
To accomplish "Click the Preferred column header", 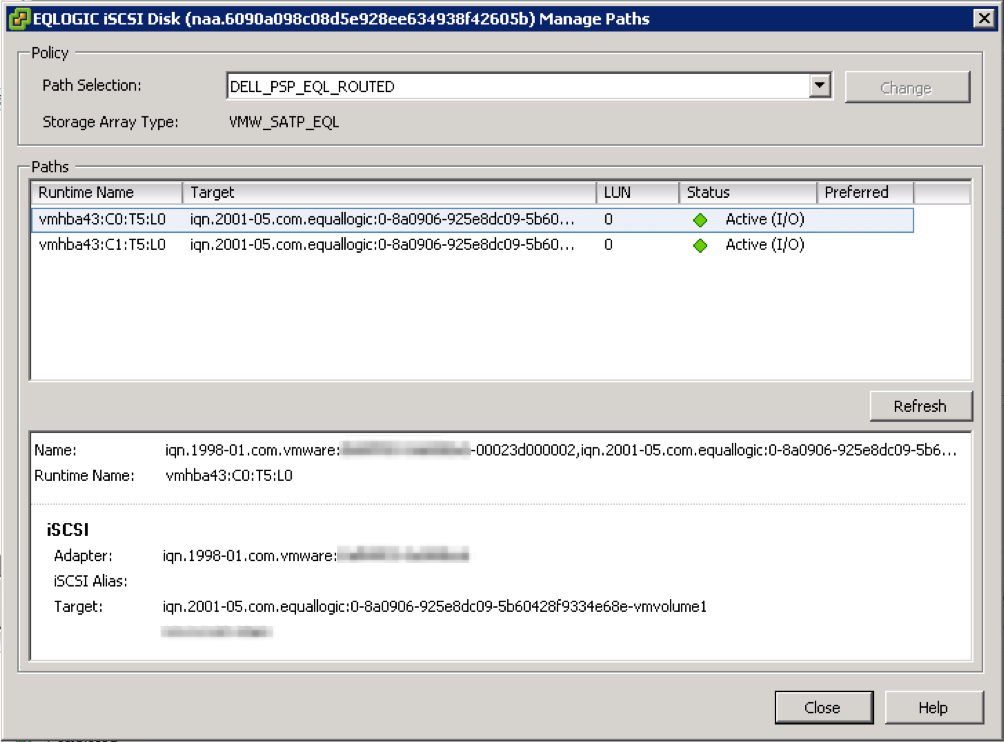I will pos(865,192).
